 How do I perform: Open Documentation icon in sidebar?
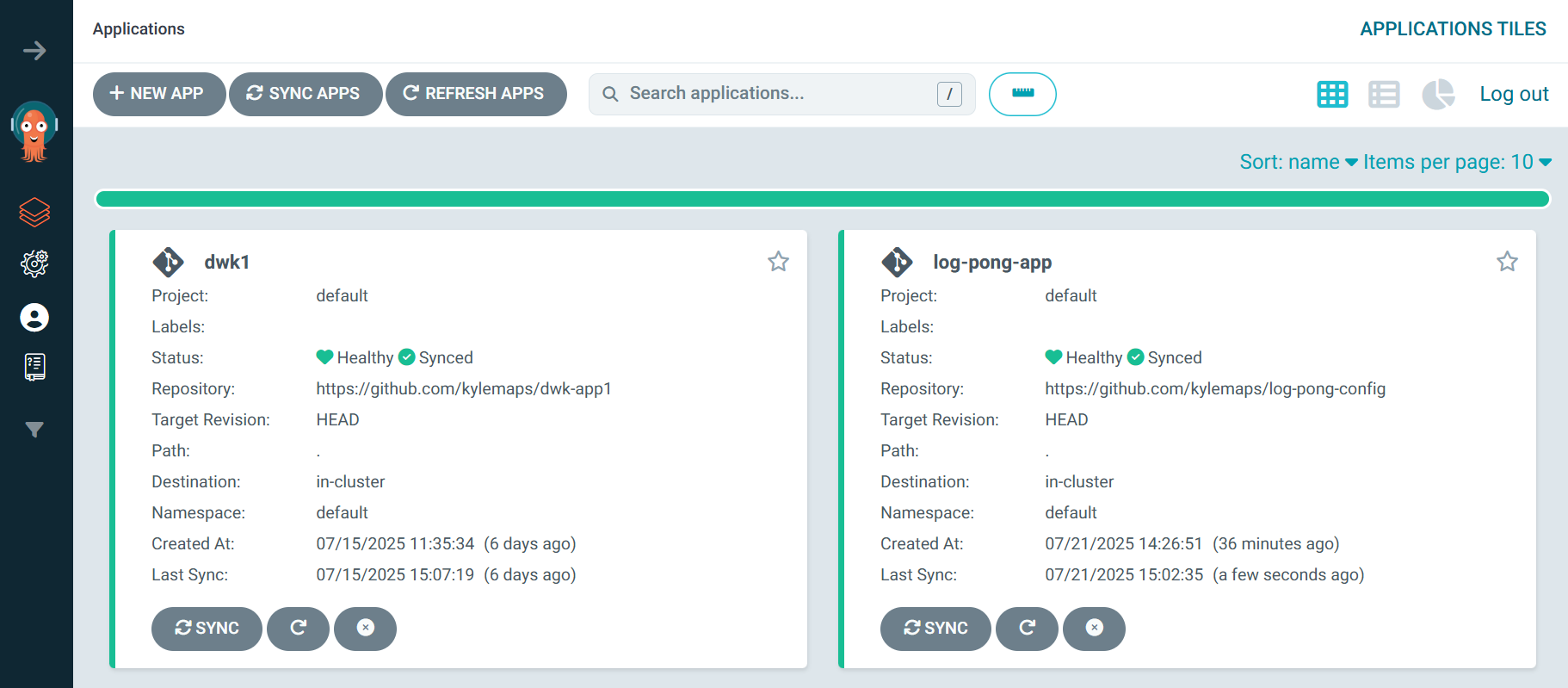pyautogui.click(x=34, y=368)
